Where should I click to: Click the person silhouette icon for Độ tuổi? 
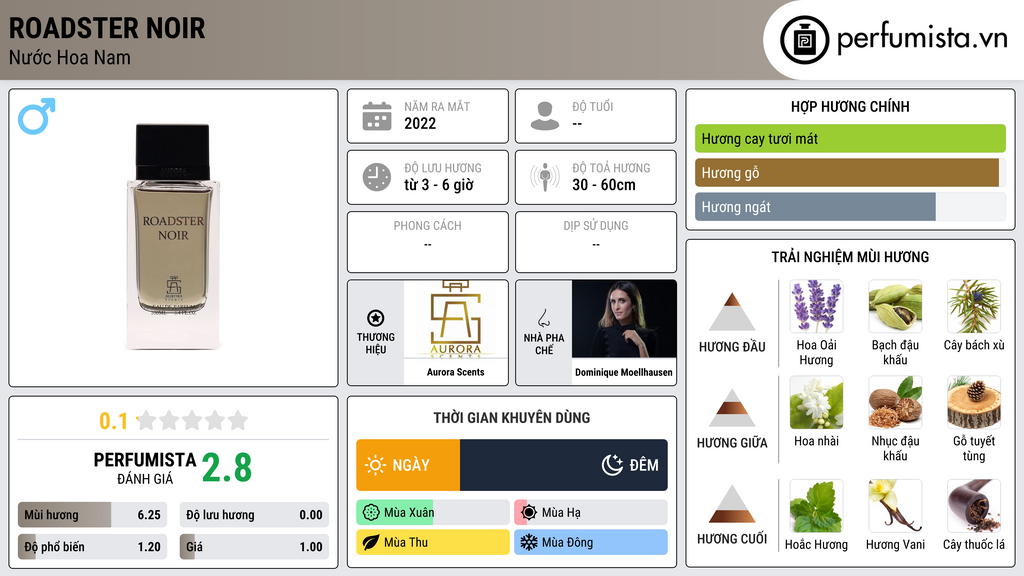pyautogui.click(x=545, y=116)
